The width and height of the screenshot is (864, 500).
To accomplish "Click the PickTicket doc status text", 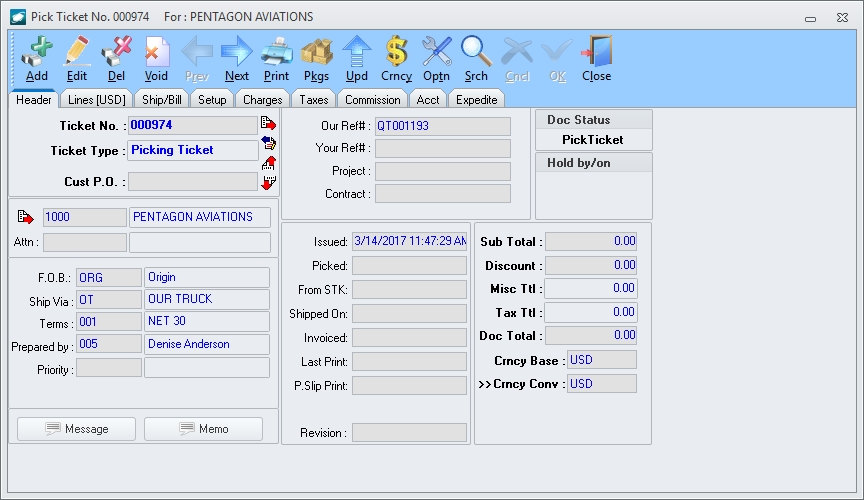I will pos(593,140).
